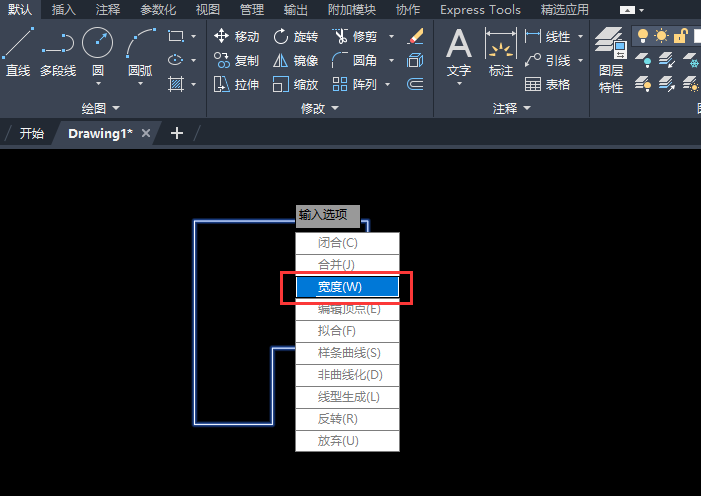Start the Scale (缩放) command

point(296,84)
